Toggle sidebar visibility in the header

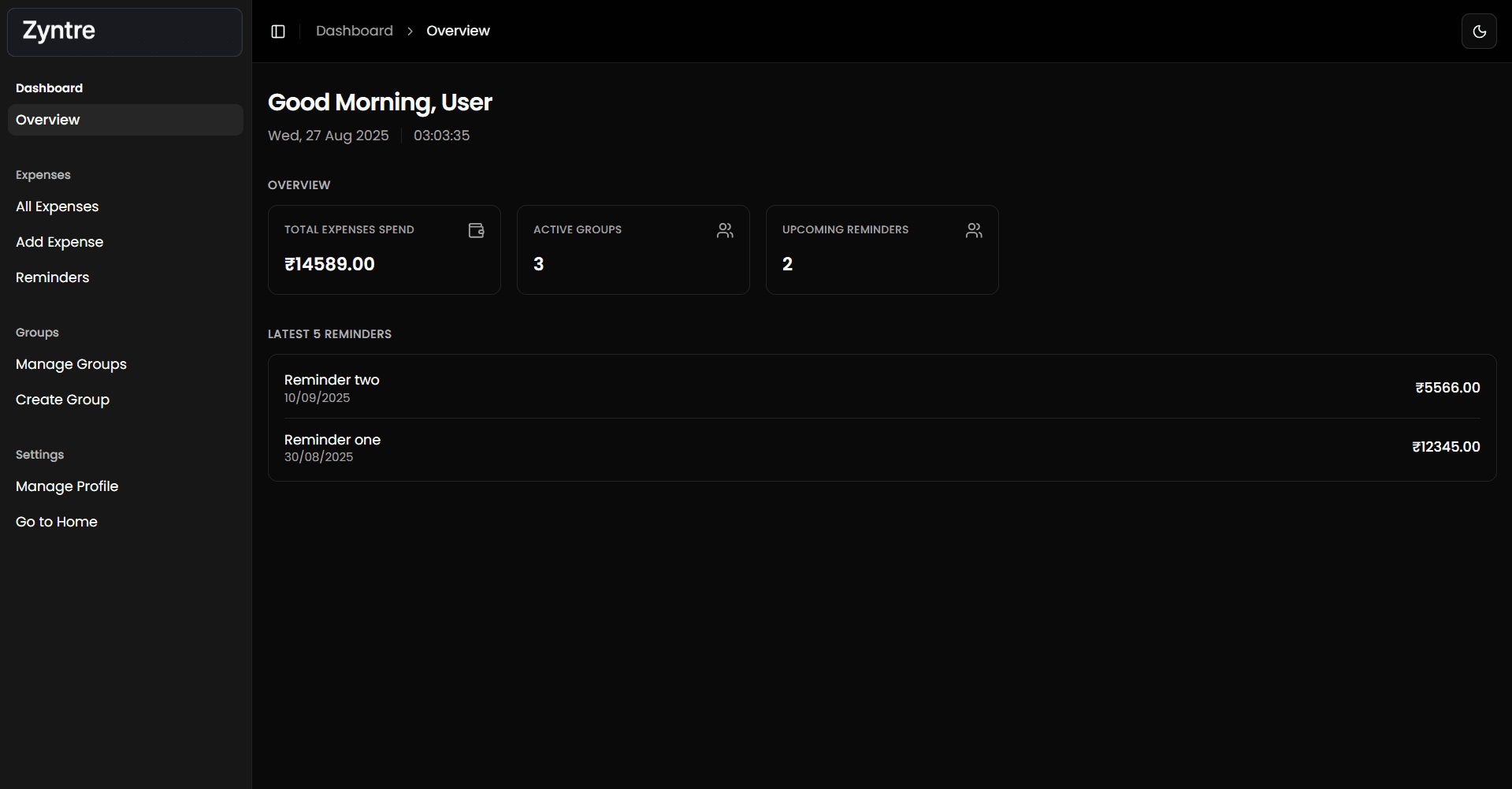[x=277, y=31]
